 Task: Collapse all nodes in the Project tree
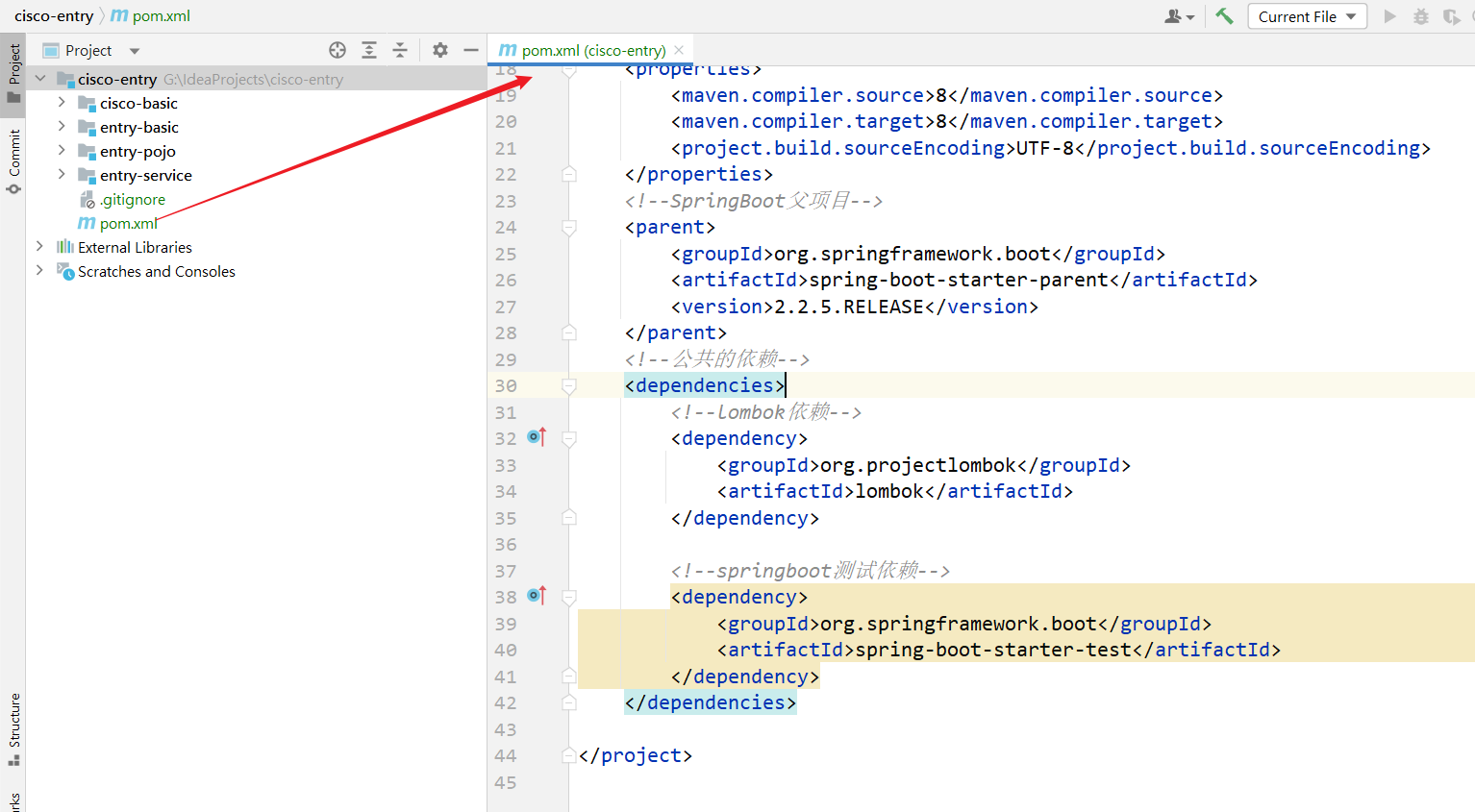click(x=400, y=49)
